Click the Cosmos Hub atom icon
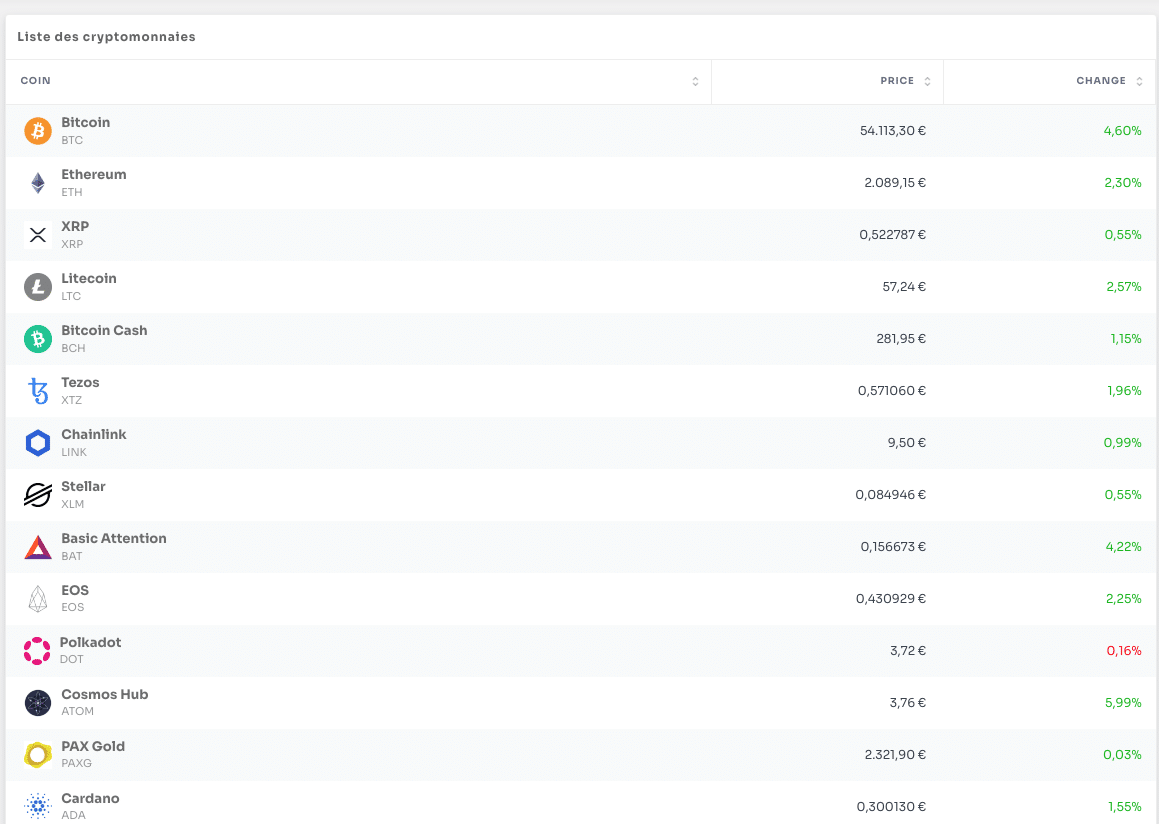This screenshot has height=824, width=1159. click(x=38, y=703)
